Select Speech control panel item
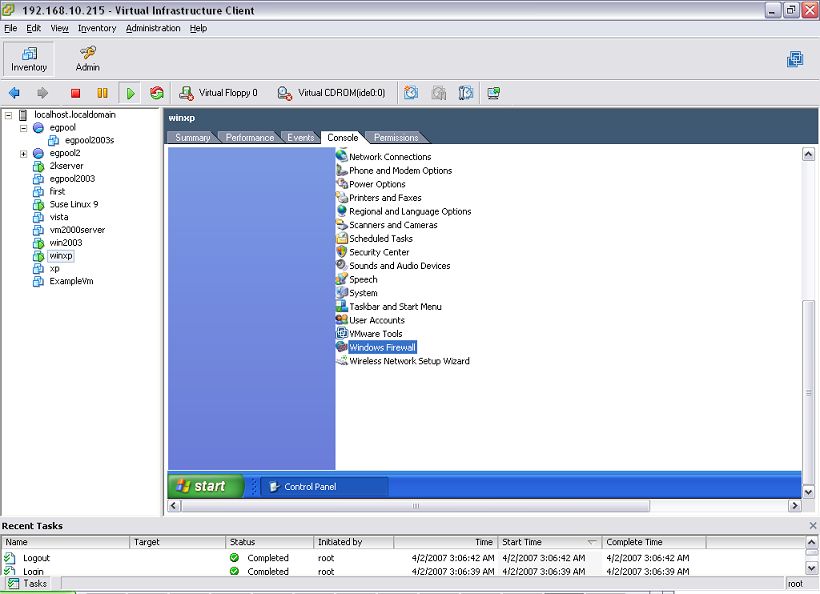This screenshot has height=594, width=820. (x=357, y=279)
